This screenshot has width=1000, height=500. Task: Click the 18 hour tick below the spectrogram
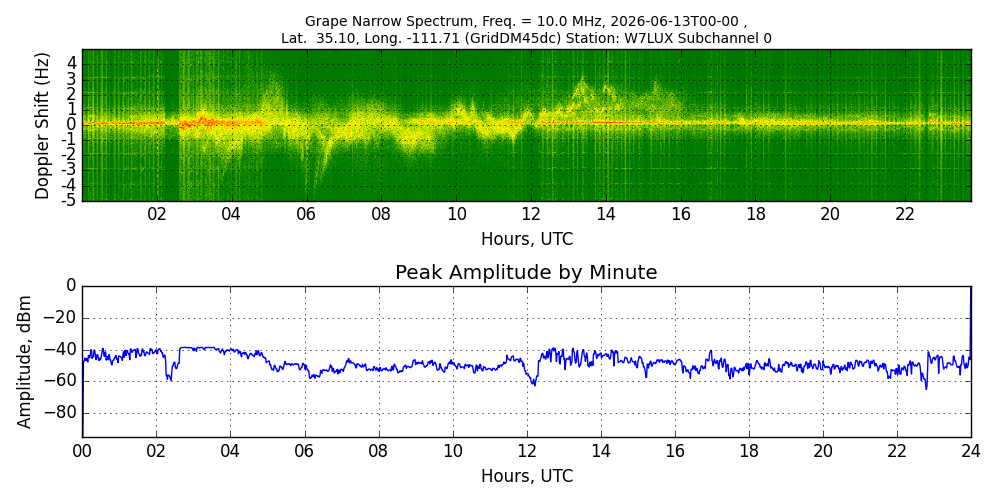point(755,215)
